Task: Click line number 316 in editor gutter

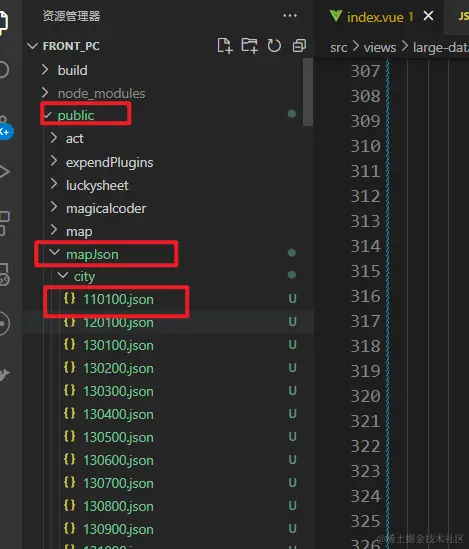Action: coord(365,296)
